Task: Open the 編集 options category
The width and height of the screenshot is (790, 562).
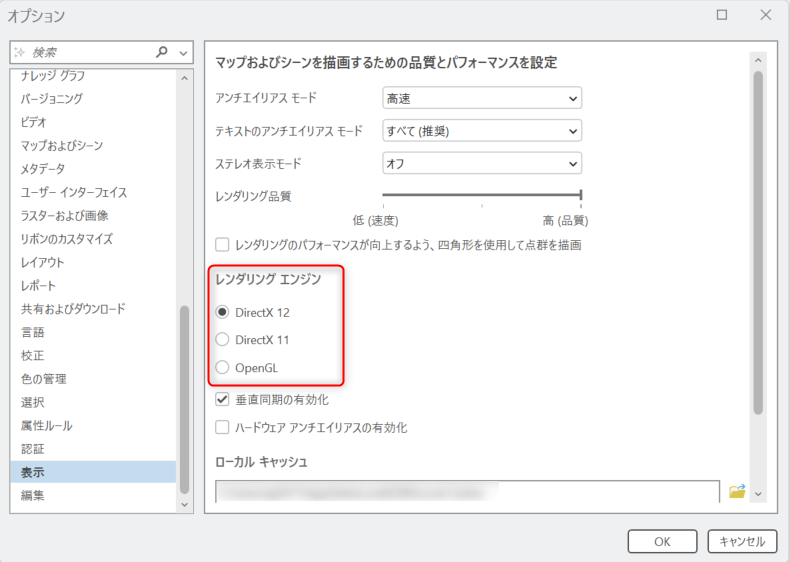Action: (32, 495)
